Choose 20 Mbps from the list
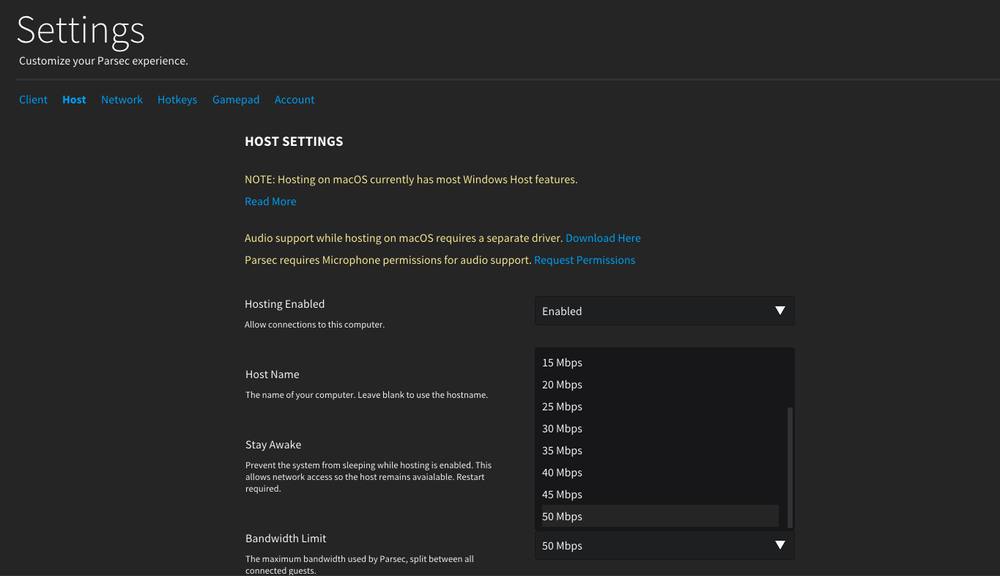The image size is (1000, 576). 660,385
